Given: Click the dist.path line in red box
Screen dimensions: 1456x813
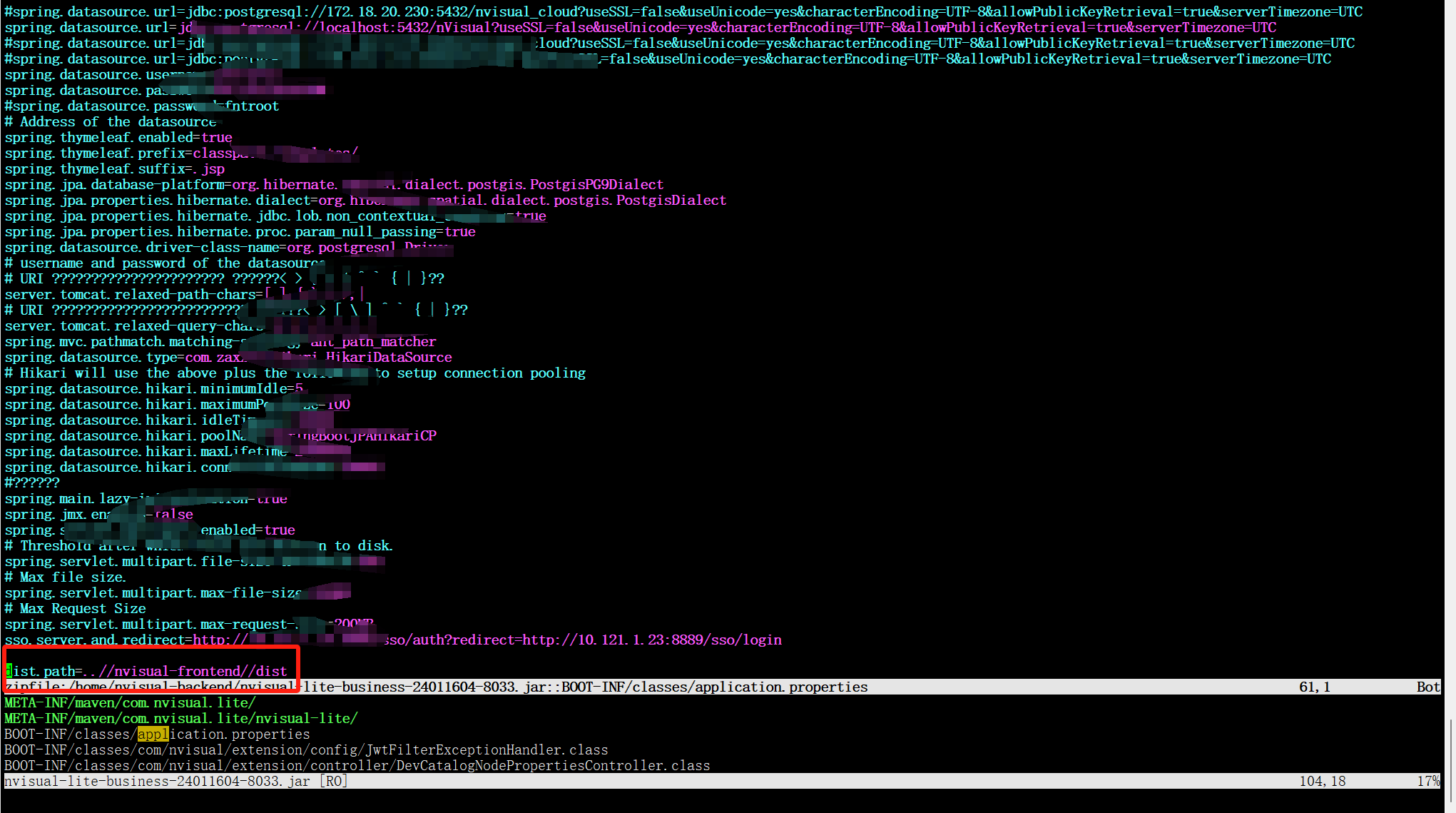Looking at the screenshot, I should click(x=146, y=671).
